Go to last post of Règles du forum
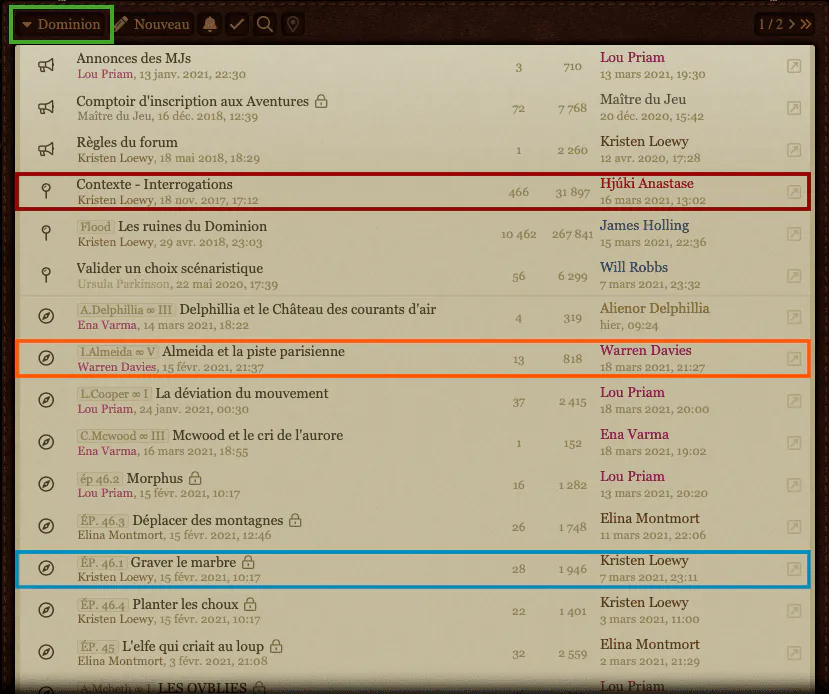Viewport: 829px width, 694px height. pos(794,150)
